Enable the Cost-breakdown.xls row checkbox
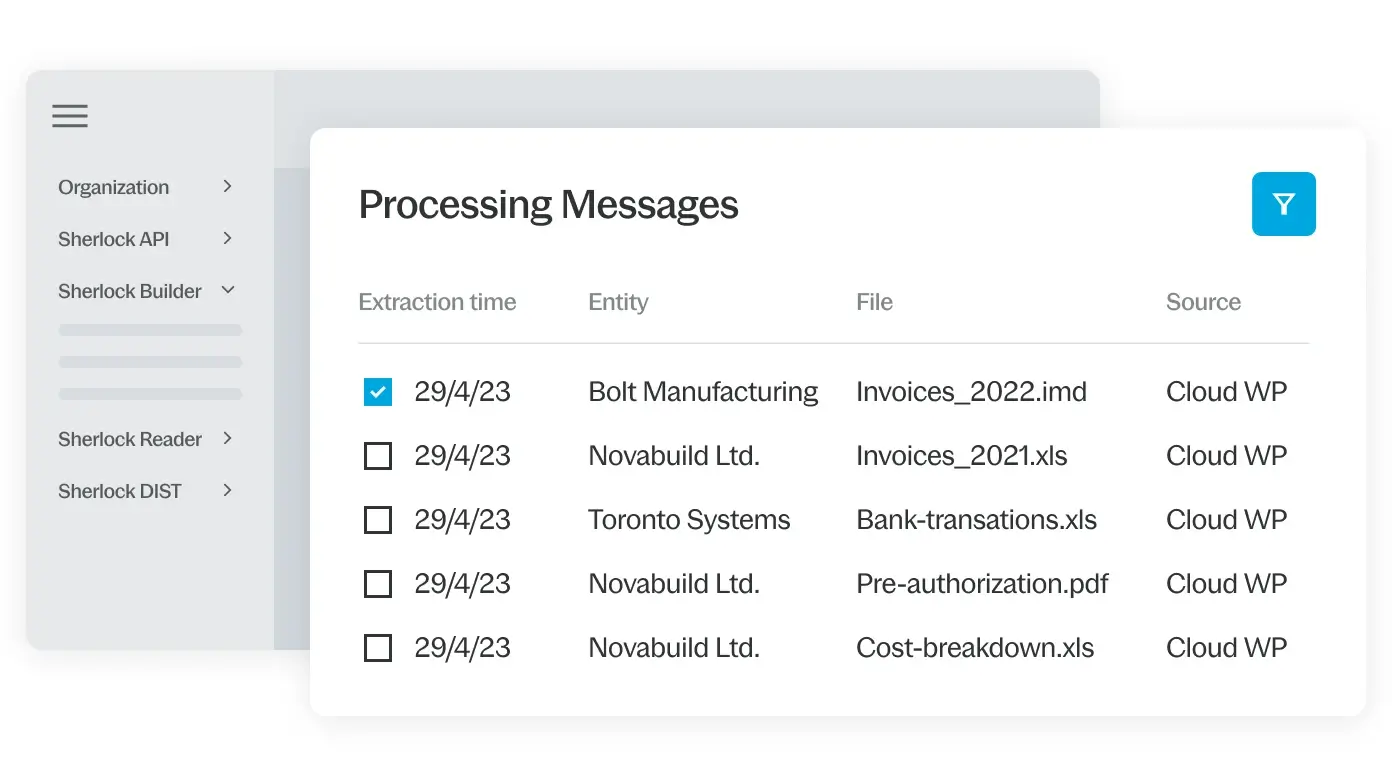This screenshot has height=784, width=1392. [378, 648]
